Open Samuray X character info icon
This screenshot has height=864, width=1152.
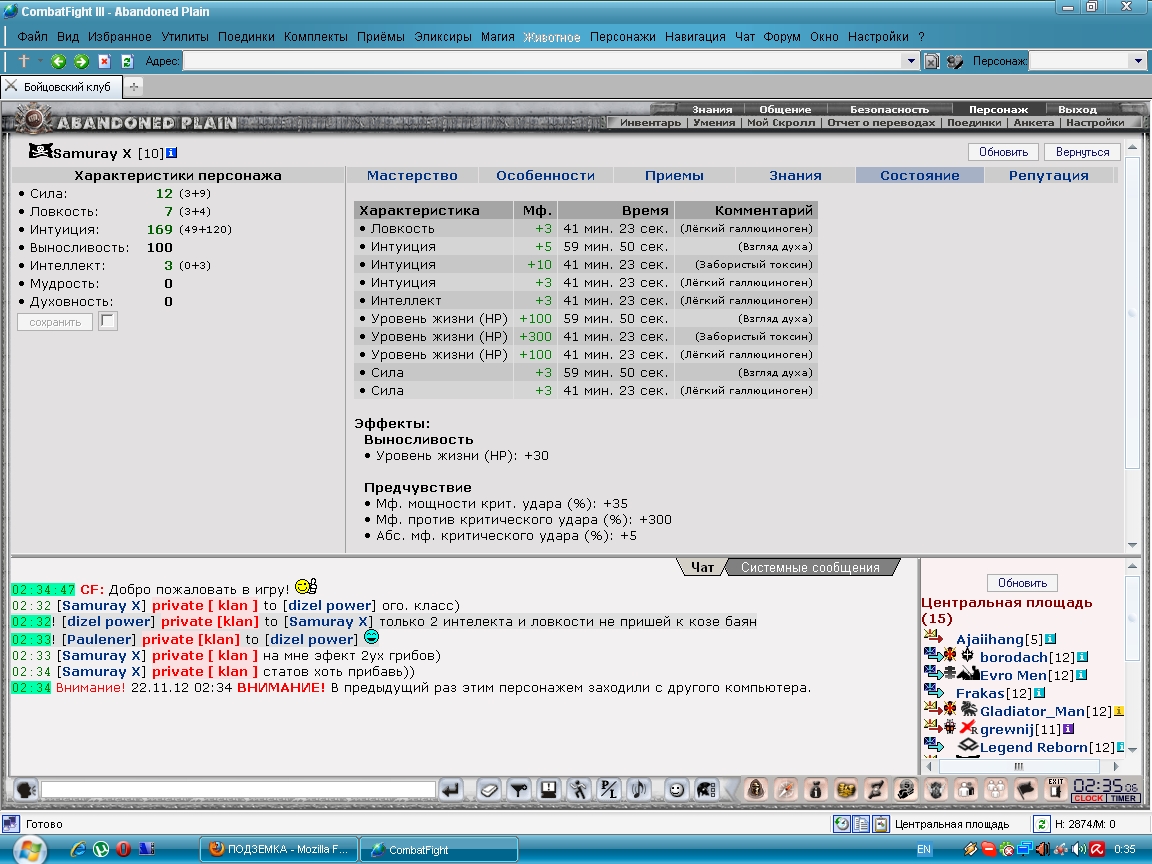[x=172, y=153]
